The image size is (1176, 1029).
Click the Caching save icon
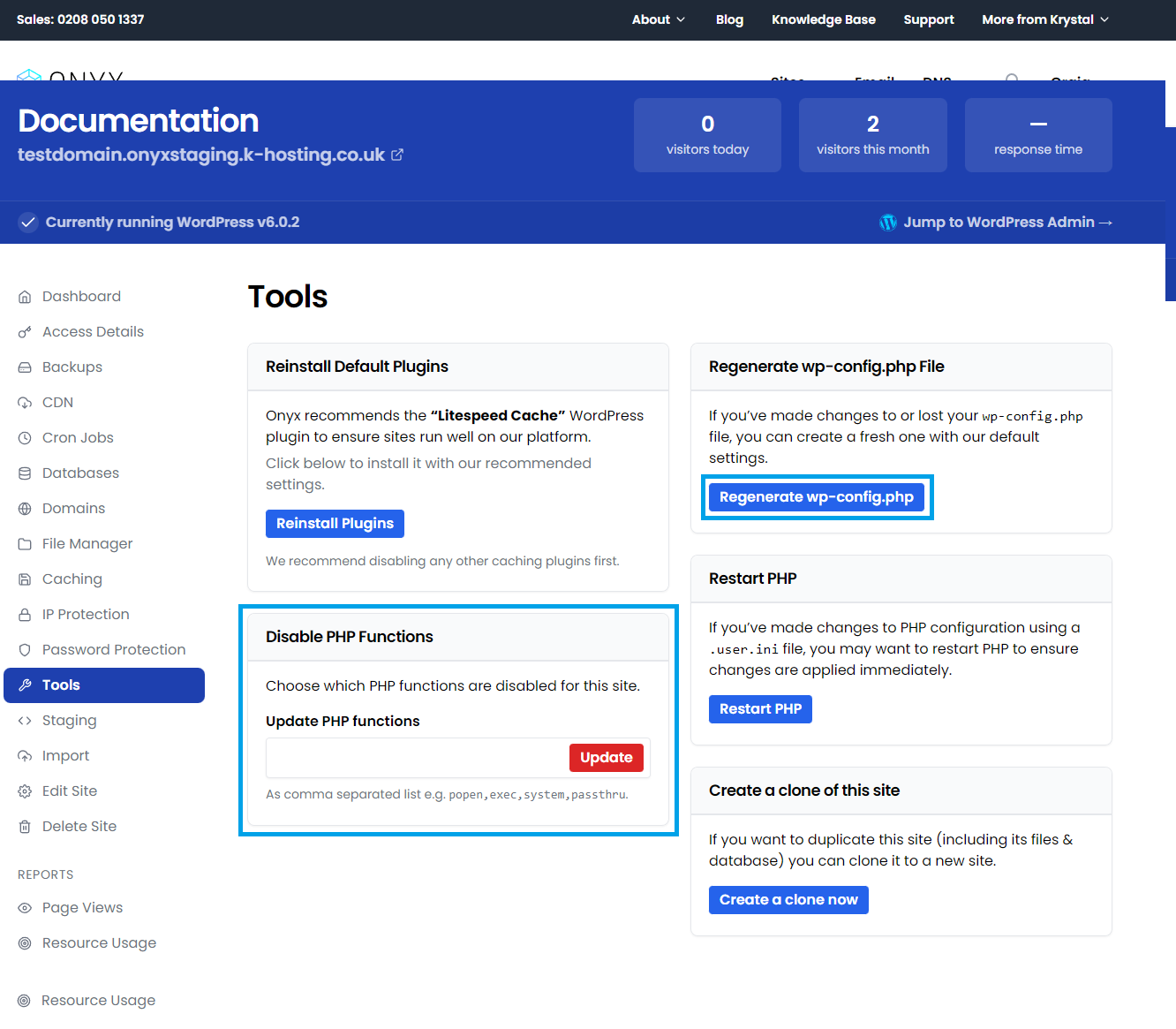click(x=25, y=579)
